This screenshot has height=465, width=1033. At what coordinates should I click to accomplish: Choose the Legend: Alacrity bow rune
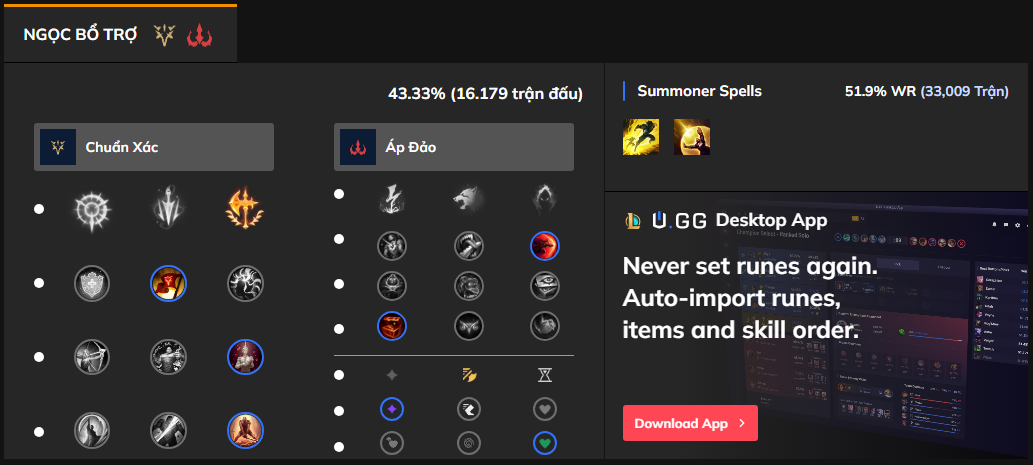(93, 356)
